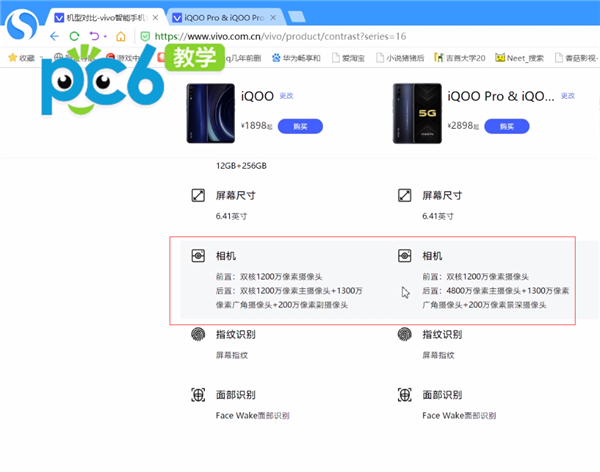Open the 爱淘宝 bookmark
The height and width of the screenshot is (472, 600).
pos(348,58)
